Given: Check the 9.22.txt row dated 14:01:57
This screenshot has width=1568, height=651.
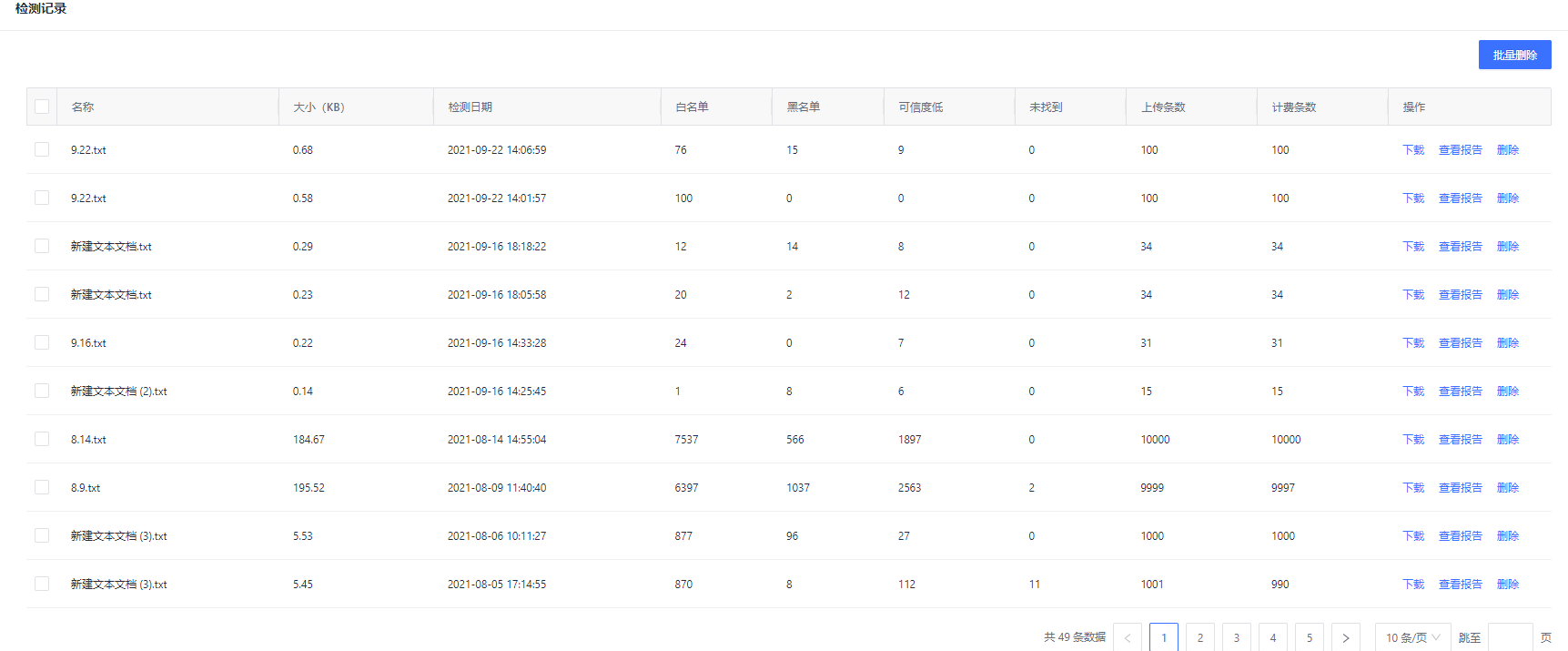Looking at the screenshot, I should point(42,198).
